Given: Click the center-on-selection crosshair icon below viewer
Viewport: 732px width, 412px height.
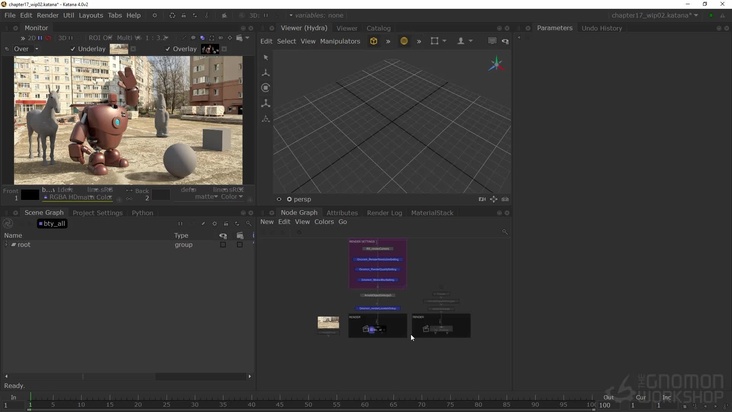Looking at the screenshot, I should [x=493, y=199].
